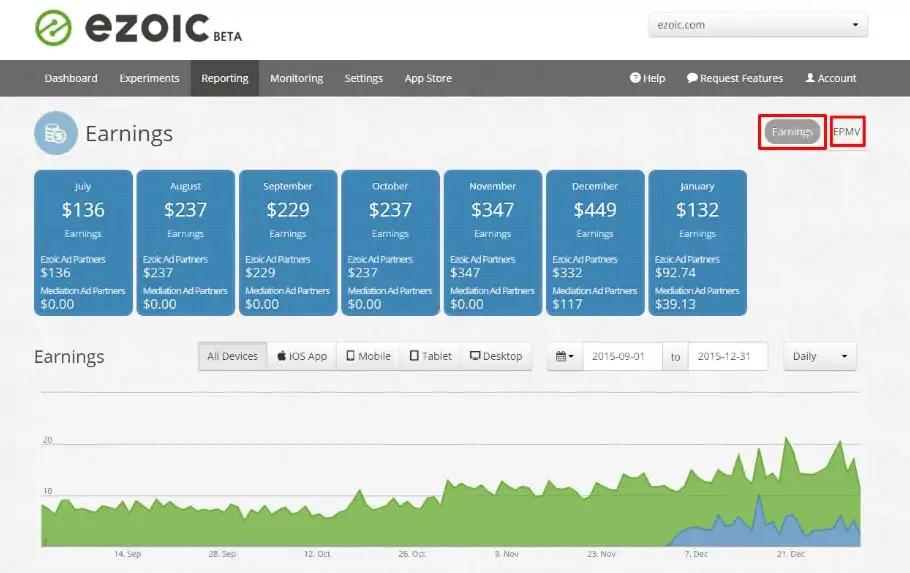Viewport: 910px width, 573px height.
Task: Click the '12. Oct' chart axis label
Action: (x=317, y=554)
